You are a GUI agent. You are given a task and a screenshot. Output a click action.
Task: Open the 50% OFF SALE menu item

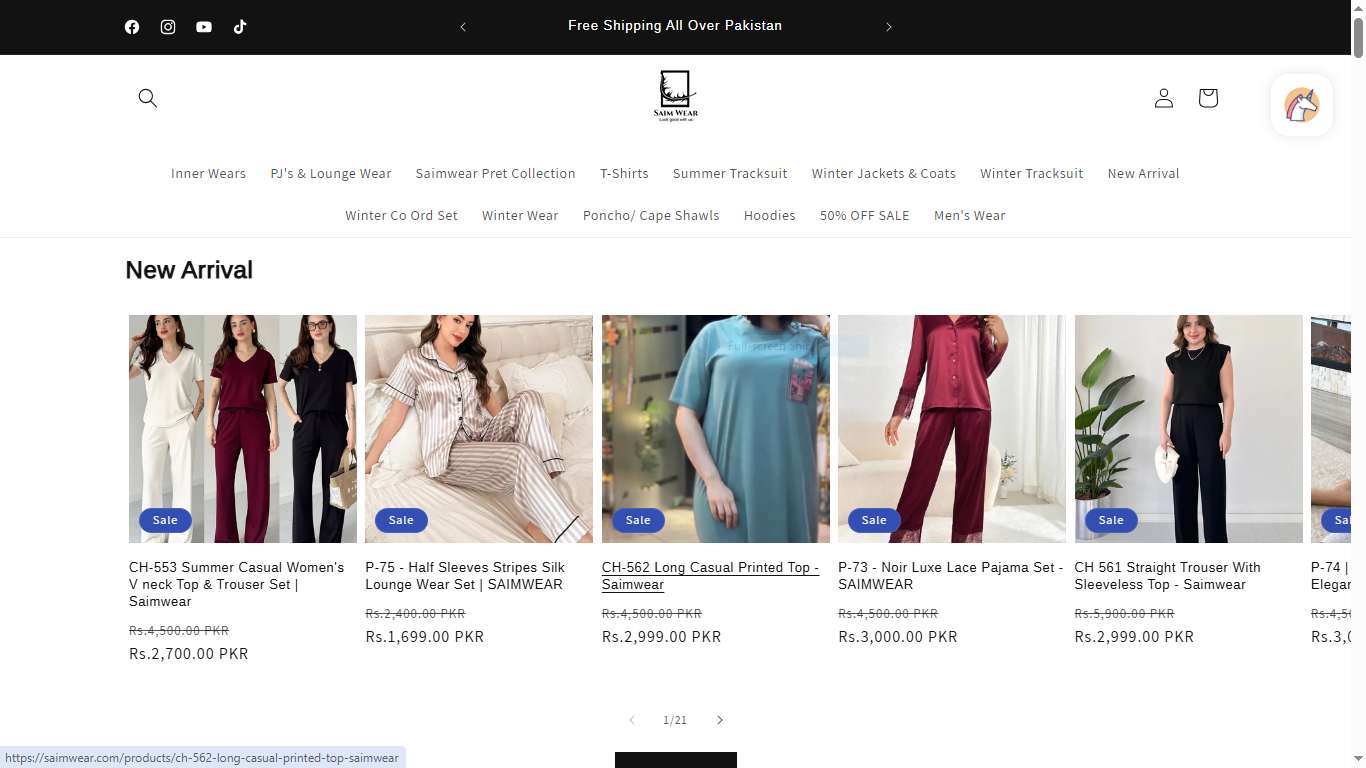coord(864,216)
